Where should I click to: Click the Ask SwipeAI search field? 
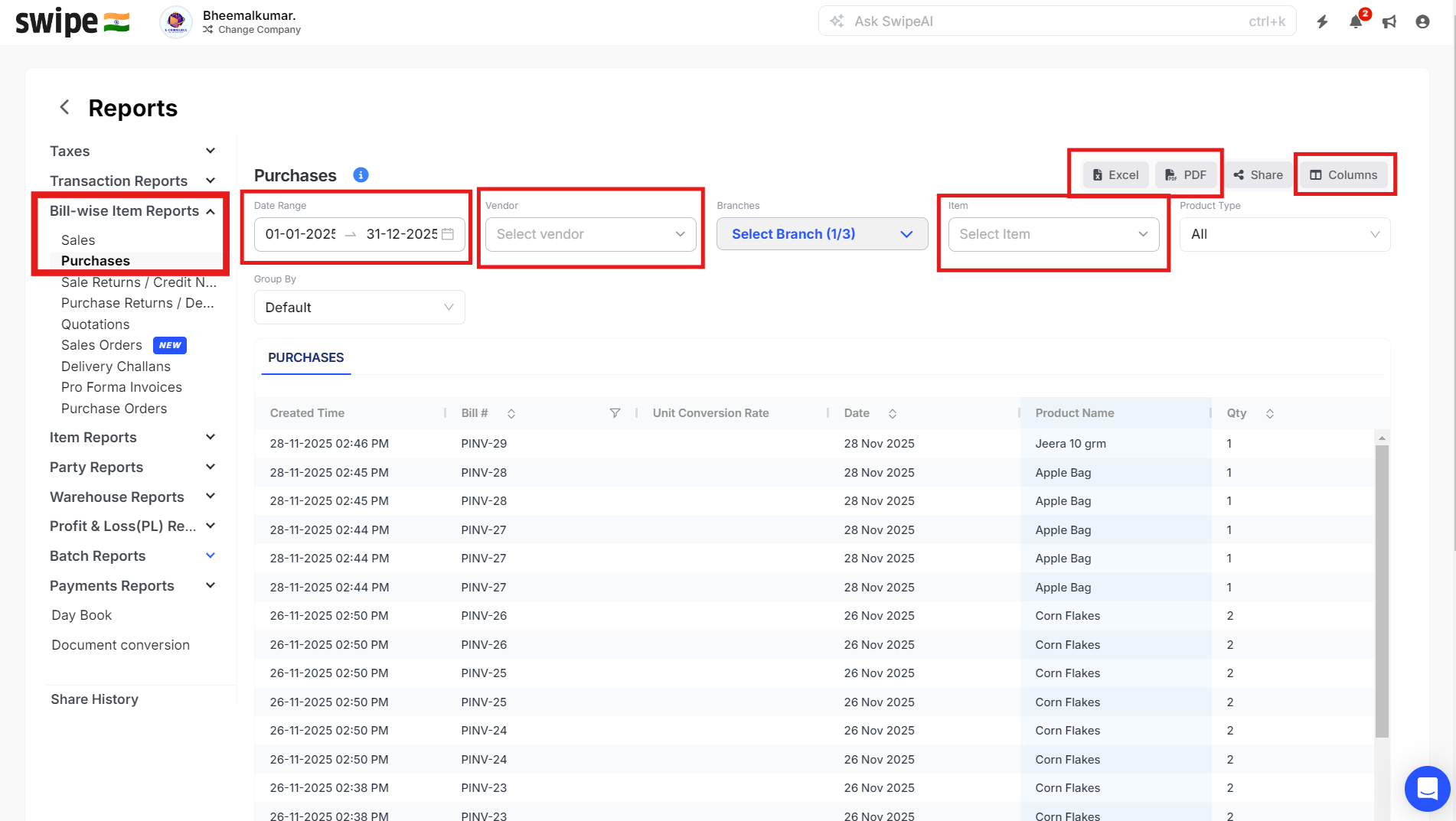point(1057,21)
